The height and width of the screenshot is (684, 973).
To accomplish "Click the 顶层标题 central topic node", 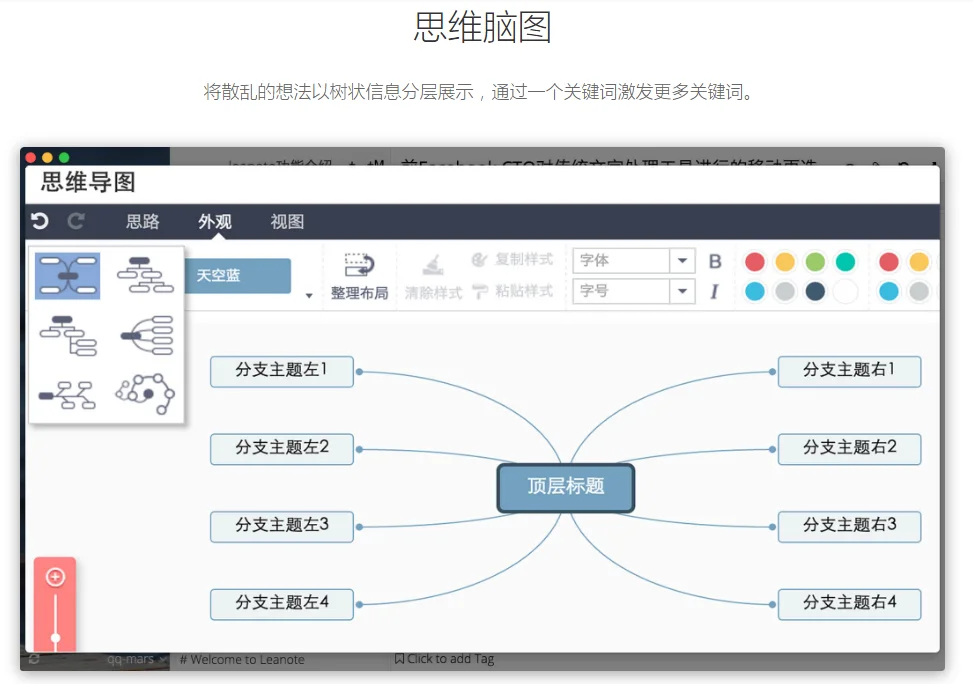I will (566, 488).
